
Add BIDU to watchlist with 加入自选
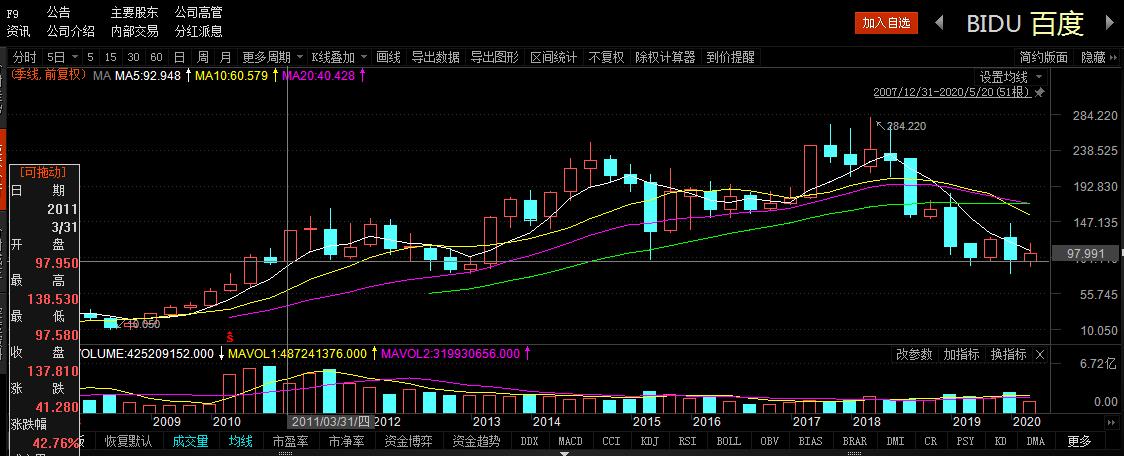point(886,23)
